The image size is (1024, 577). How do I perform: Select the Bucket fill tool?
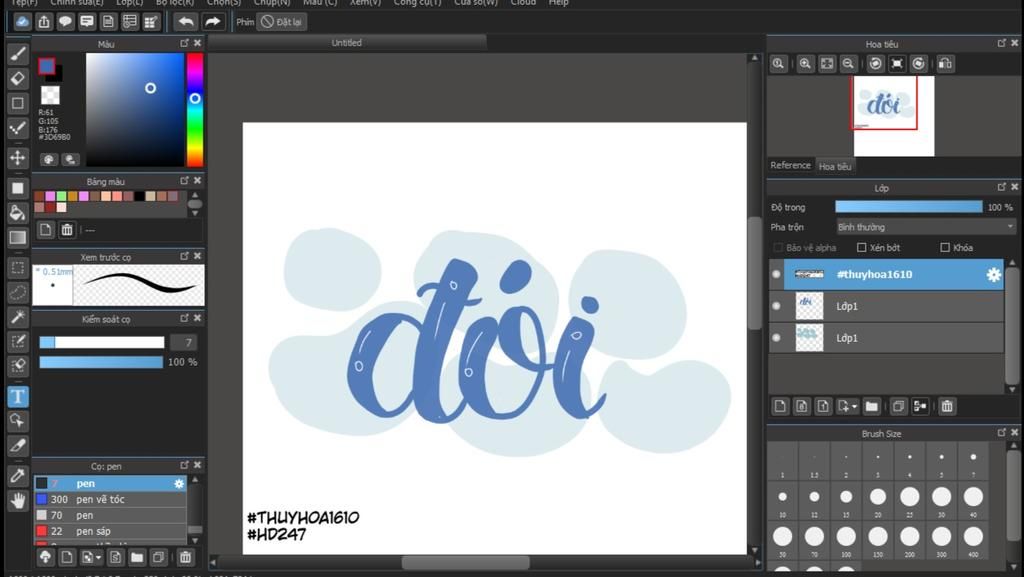tap(18, 213)
